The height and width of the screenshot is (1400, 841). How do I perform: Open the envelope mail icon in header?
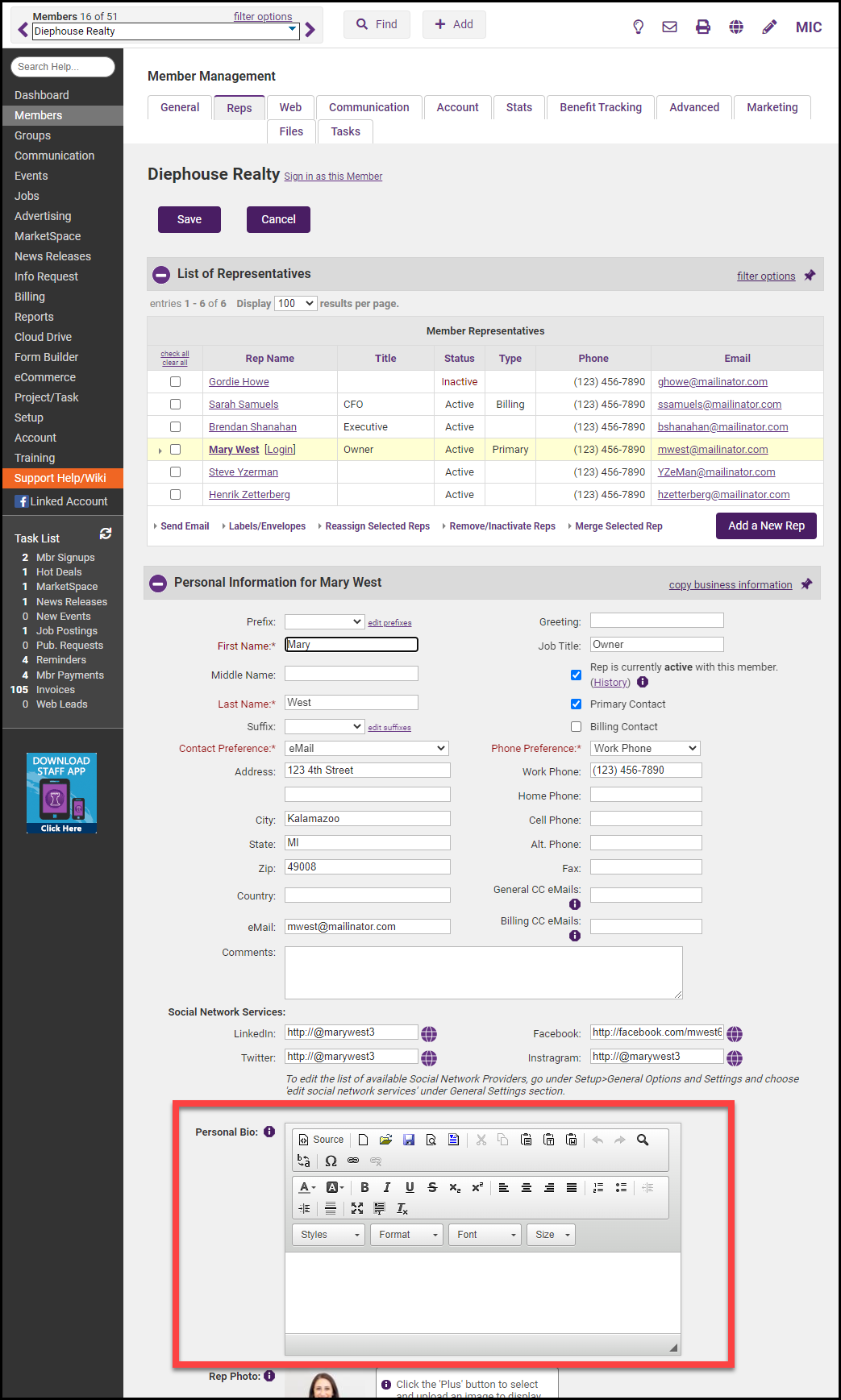tap(669, 27)
